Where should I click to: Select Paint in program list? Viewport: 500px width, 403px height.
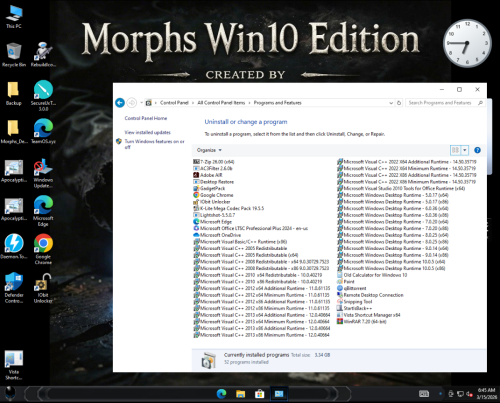346,282
